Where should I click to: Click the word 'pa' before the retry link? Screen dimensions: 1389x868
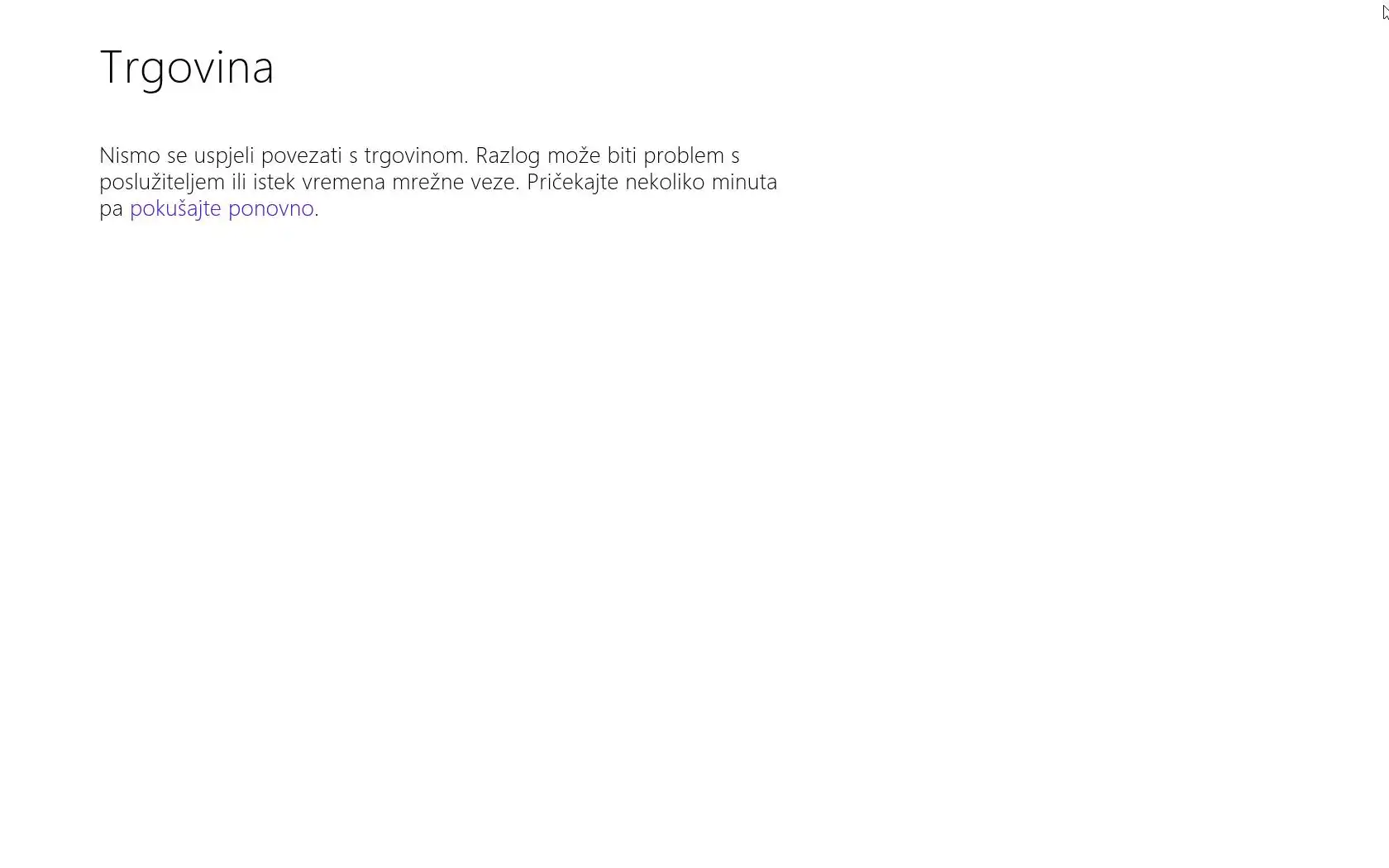(111, 210)
